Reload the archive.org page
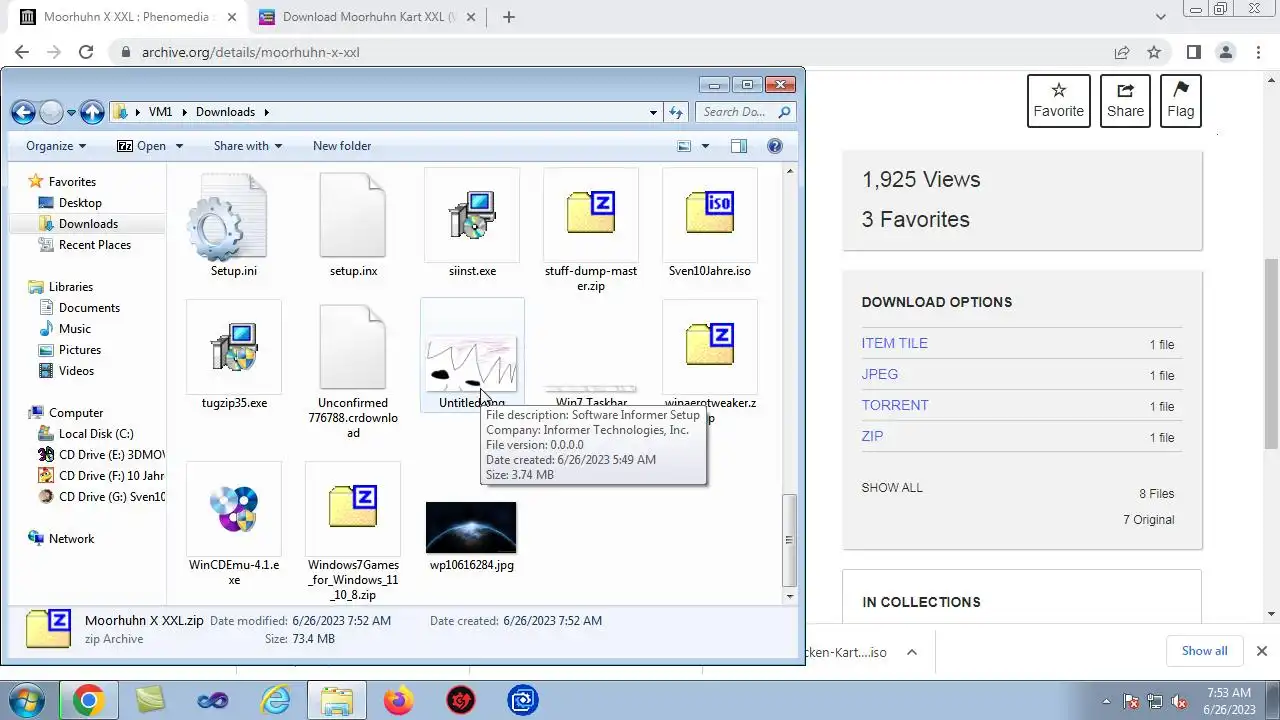 (86, 52)
